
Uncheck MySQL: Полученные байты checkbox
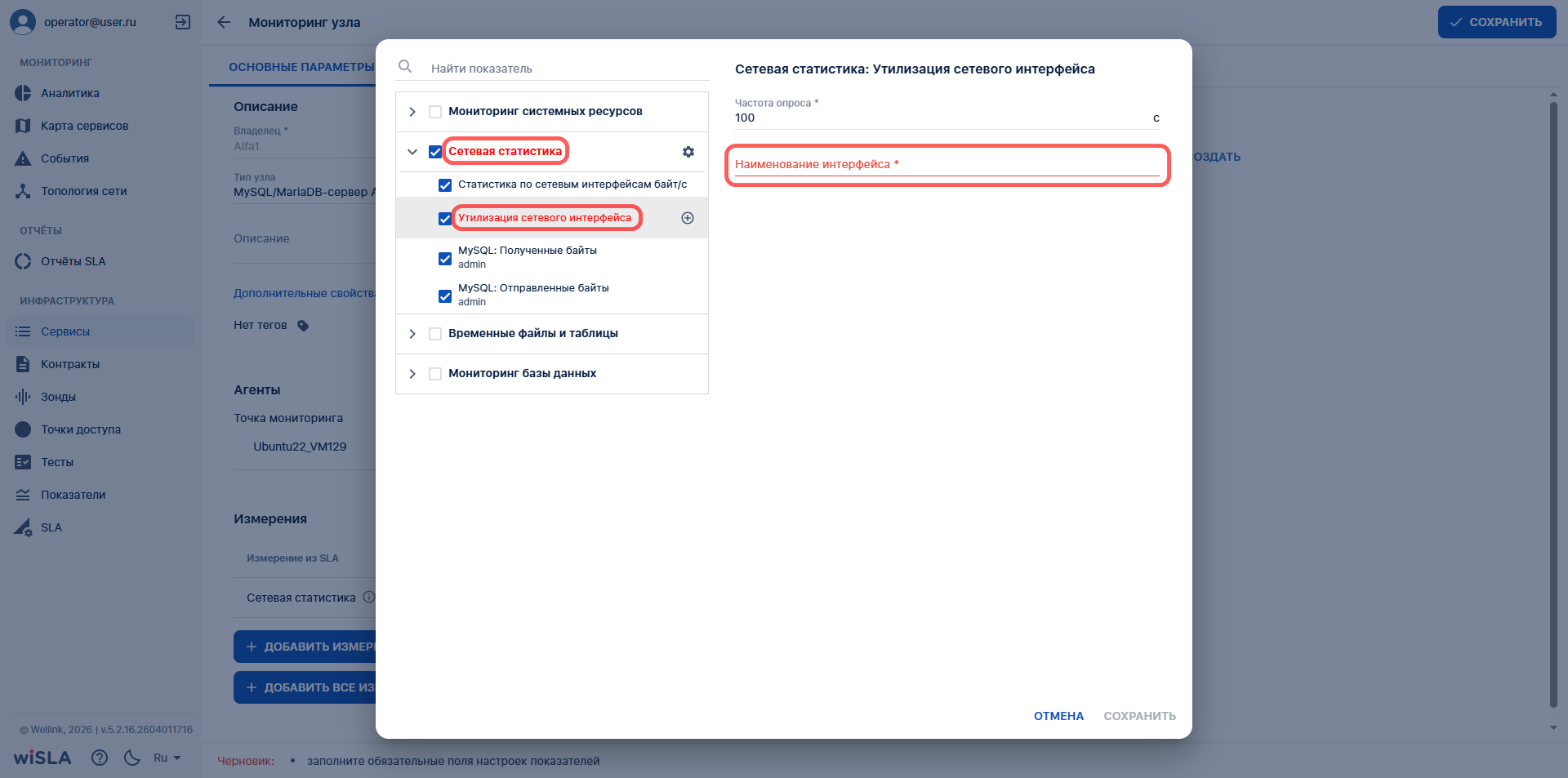click(x=445, y=259)
